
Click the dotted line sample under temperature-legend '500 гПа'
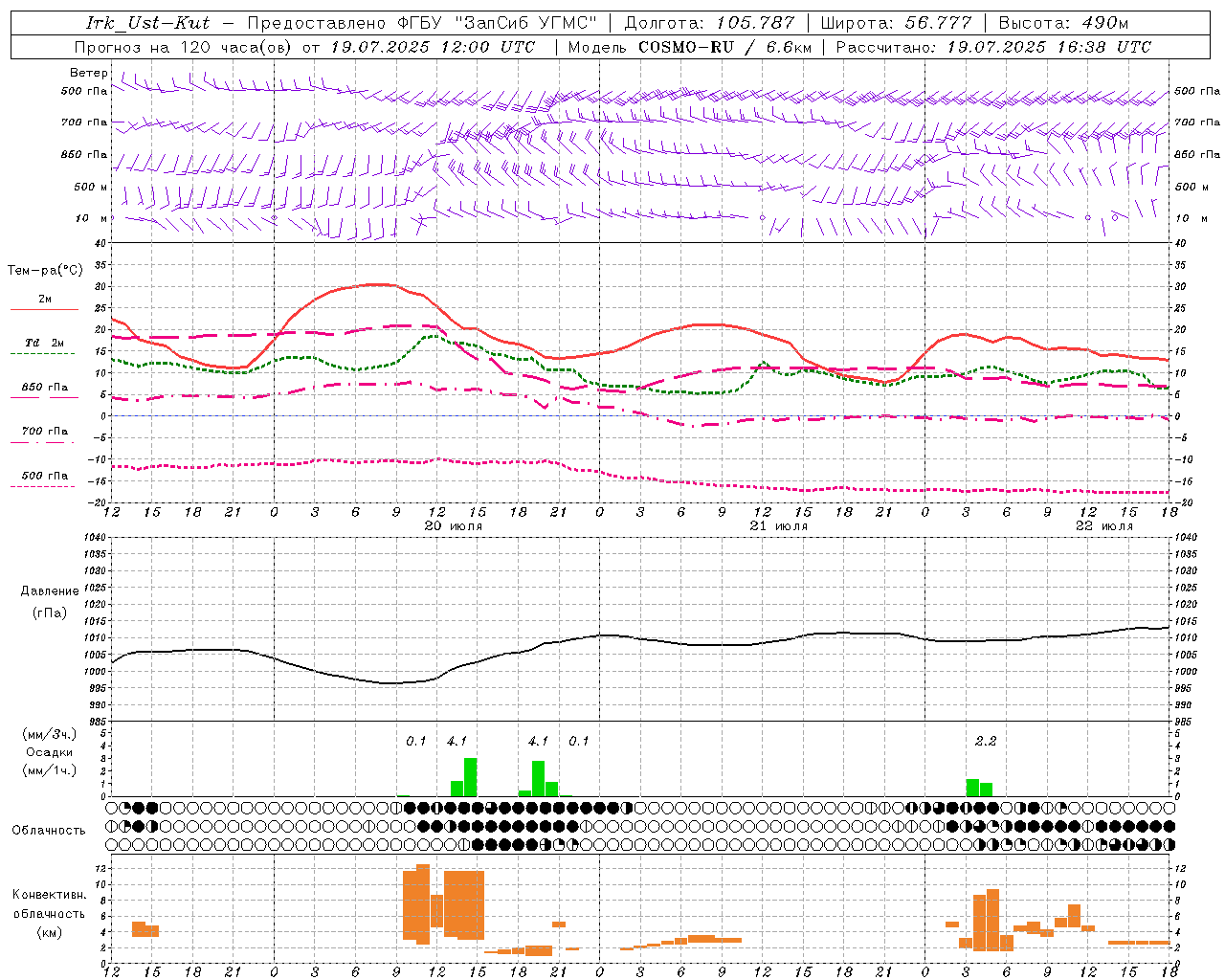pos(44,486)
